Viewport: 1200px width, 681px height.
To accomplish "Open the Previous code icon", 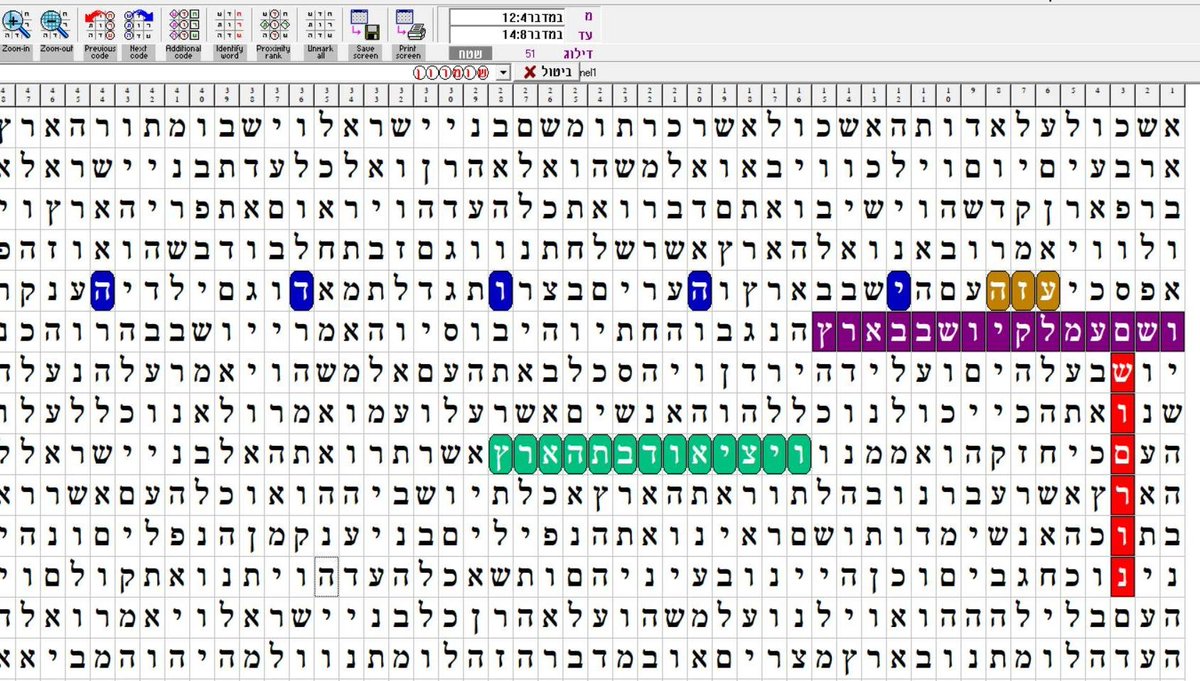I will [100, 30].
